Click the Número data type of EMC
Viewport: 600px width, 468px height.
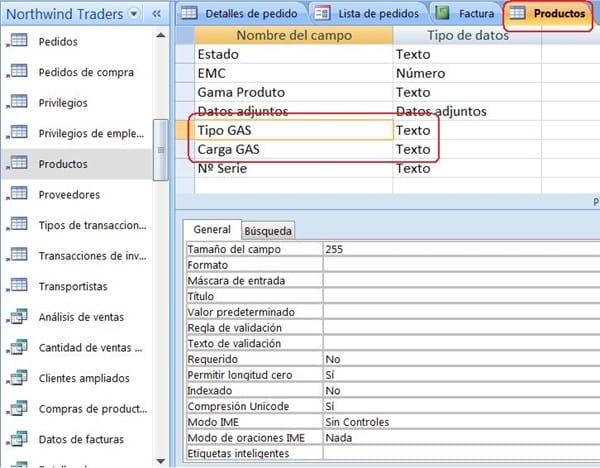467,73
